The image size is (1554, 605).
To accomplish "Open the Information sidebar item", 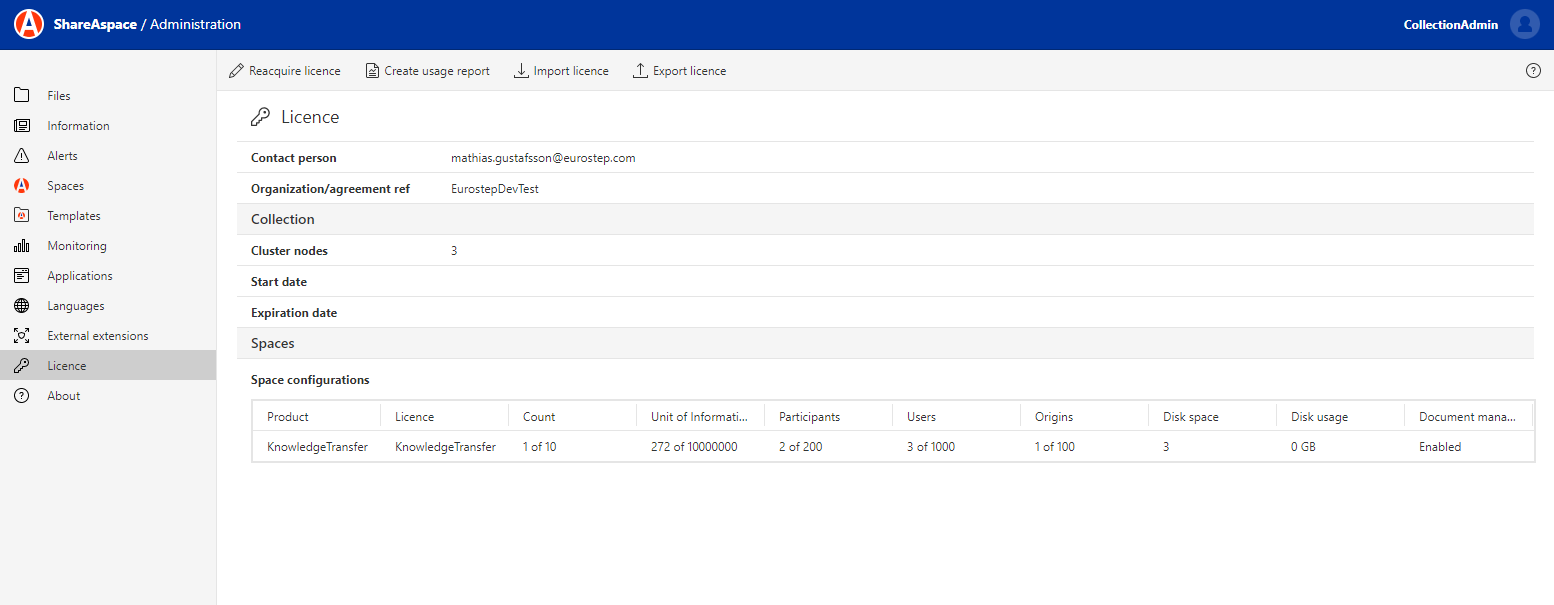I will 78,126.
